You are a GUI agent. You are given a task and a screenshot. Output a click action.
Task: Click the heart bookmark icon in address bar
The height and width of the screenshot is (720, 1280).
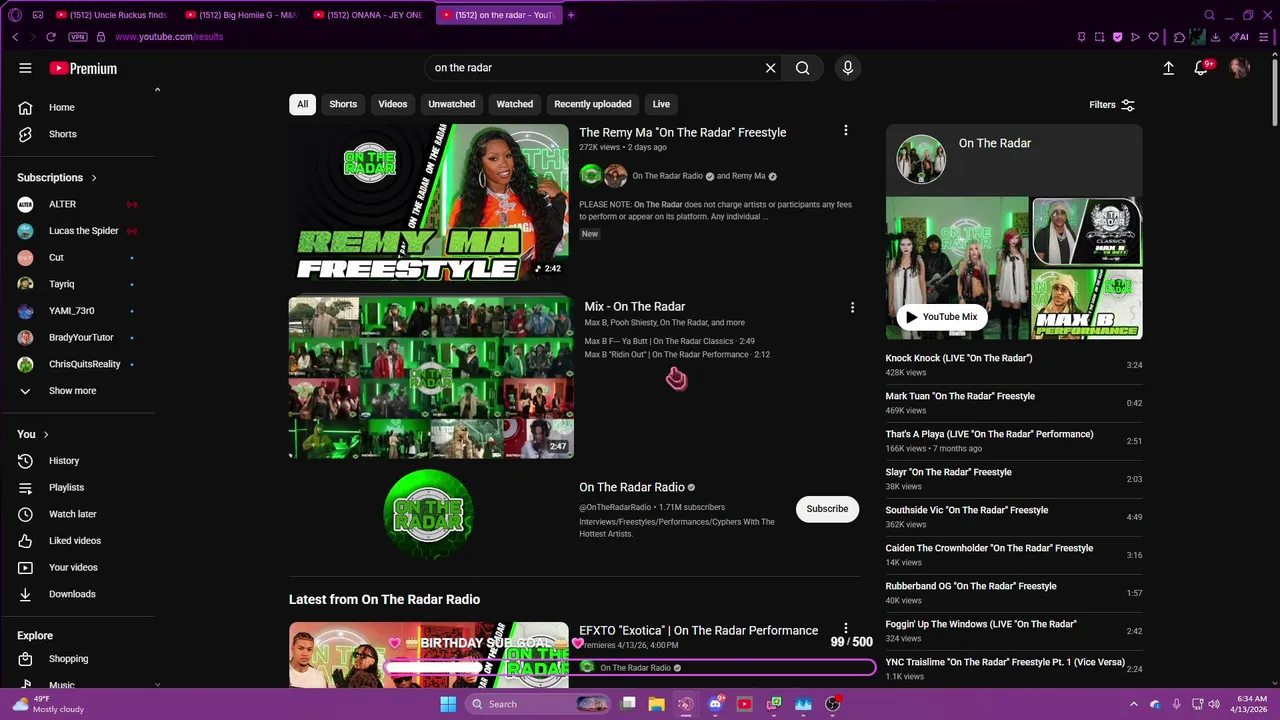click(x=1153, y=37)
